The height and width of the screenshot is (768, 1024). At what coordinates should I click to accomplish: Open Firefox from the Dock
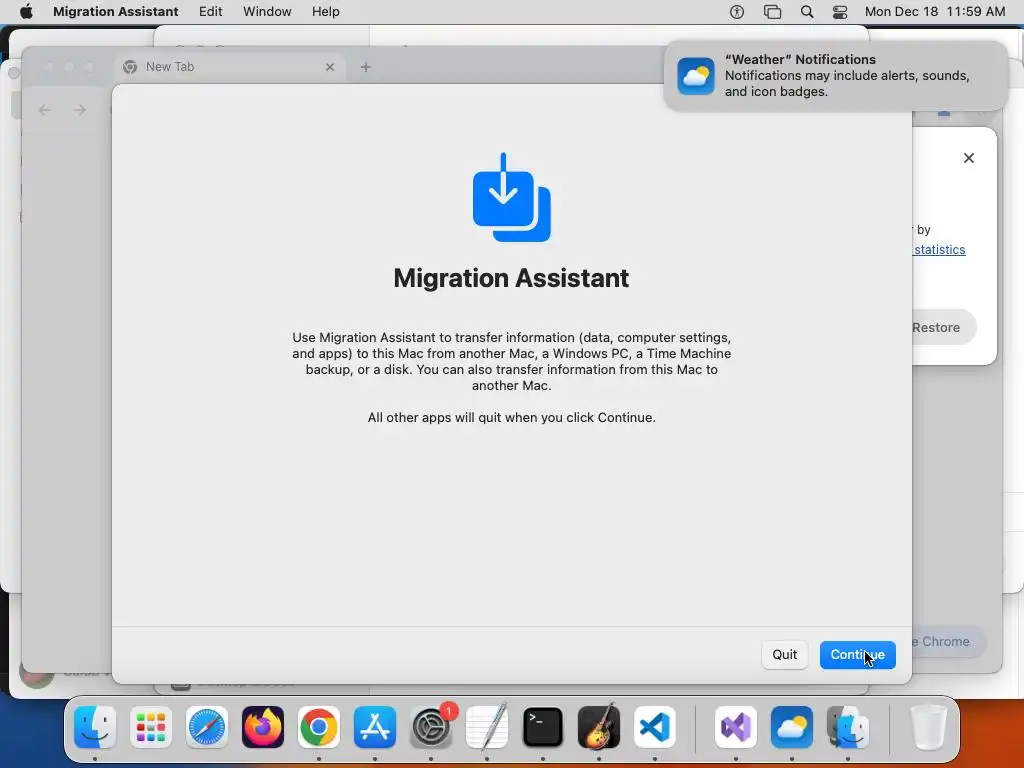(263, 727)
